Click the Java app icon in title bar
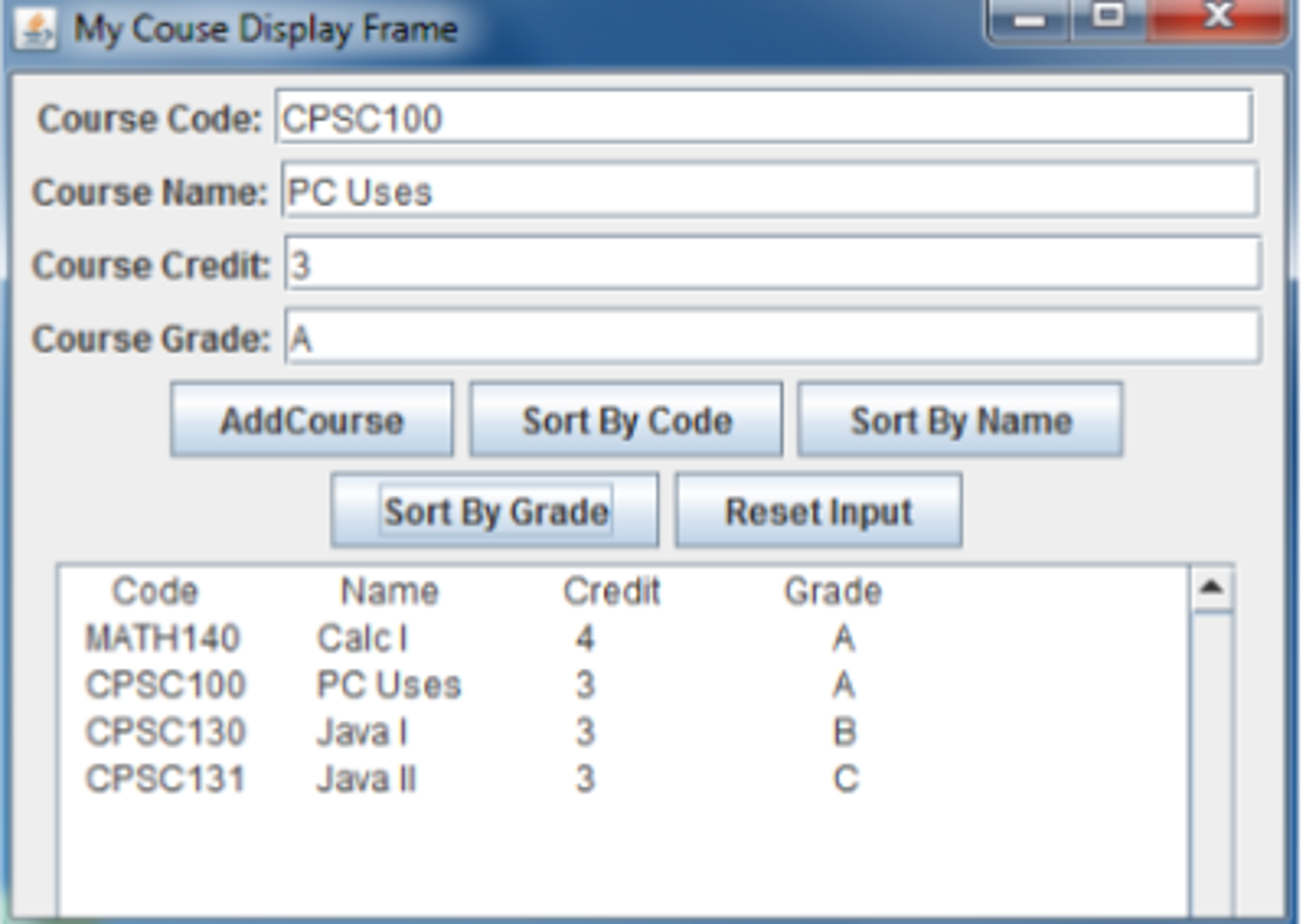1306x924 pixels. pos(36,29)
